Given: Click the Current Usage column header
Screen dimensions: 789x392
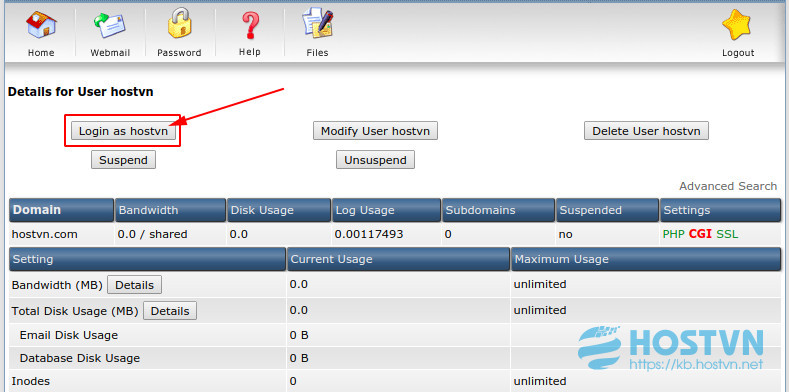Looking at the screenshot, I should coord(398,259).
